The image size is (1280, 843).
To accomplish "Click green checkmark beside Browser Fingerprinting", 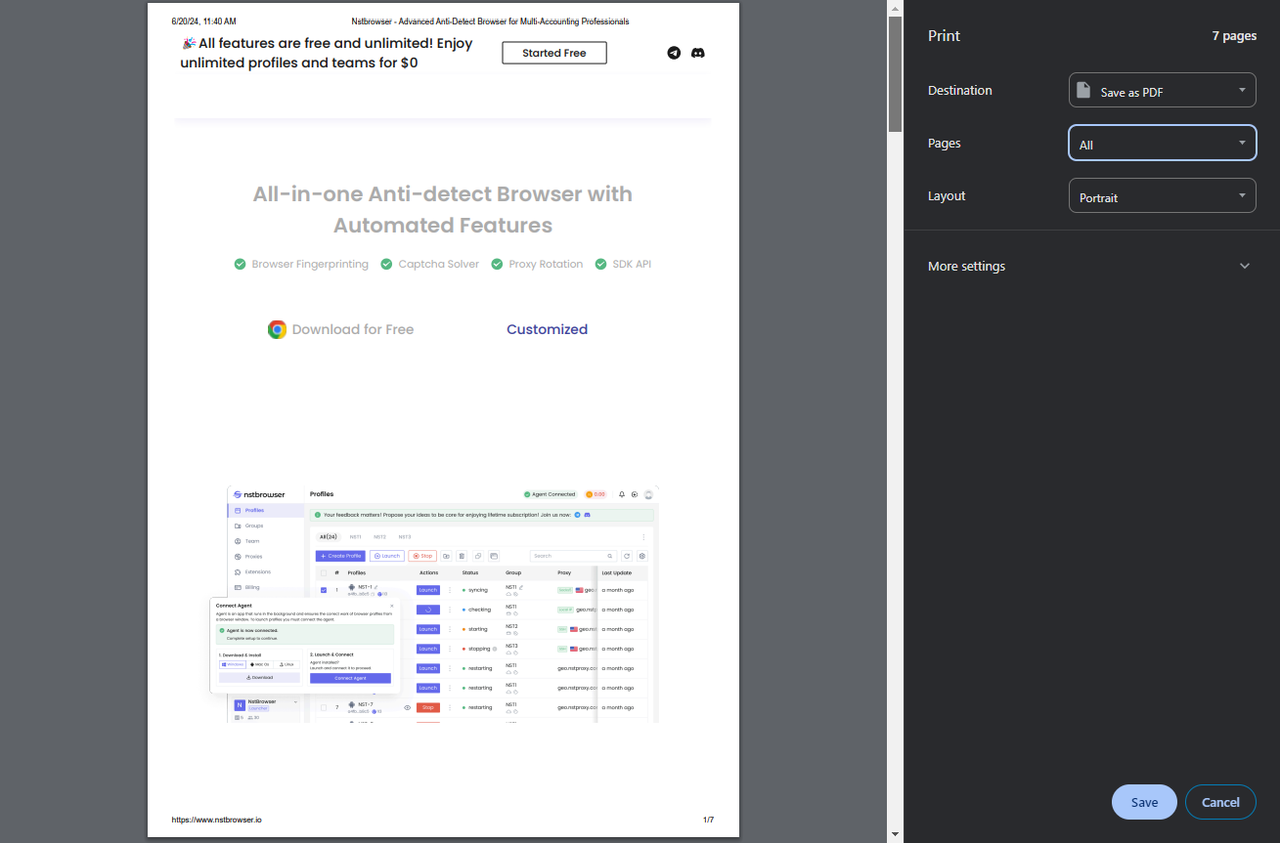I will (x=240, y=264).
